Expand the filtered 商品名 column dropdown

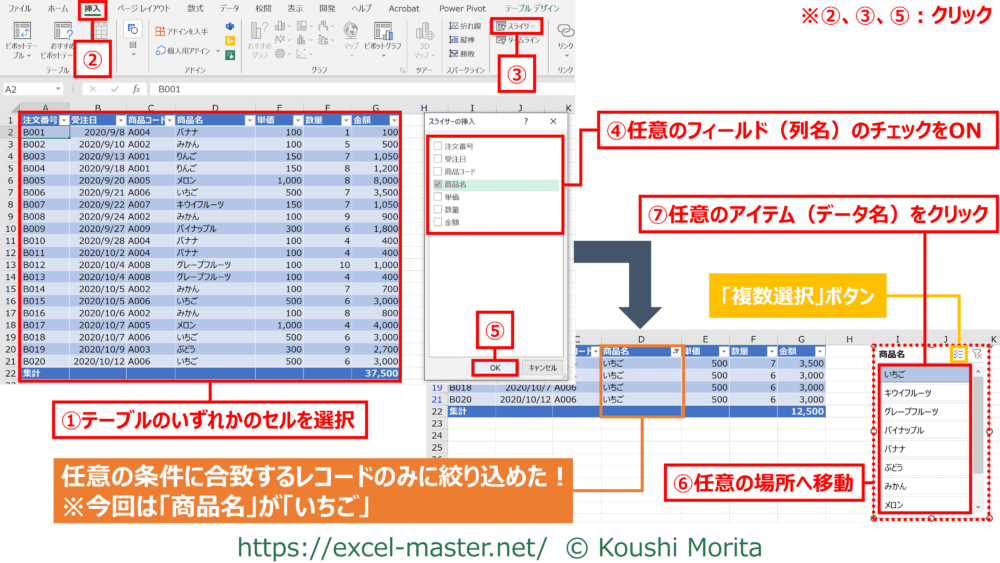point(677,352)
